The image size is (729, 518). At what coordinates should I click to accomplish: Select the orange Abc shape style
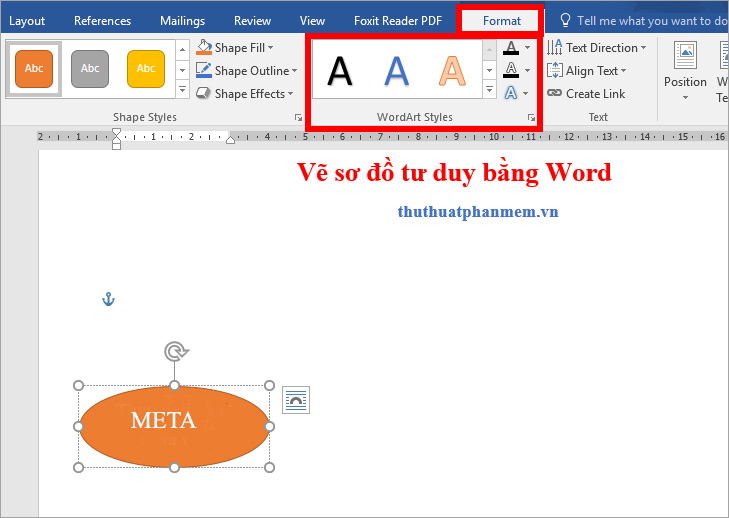(34, 68)
